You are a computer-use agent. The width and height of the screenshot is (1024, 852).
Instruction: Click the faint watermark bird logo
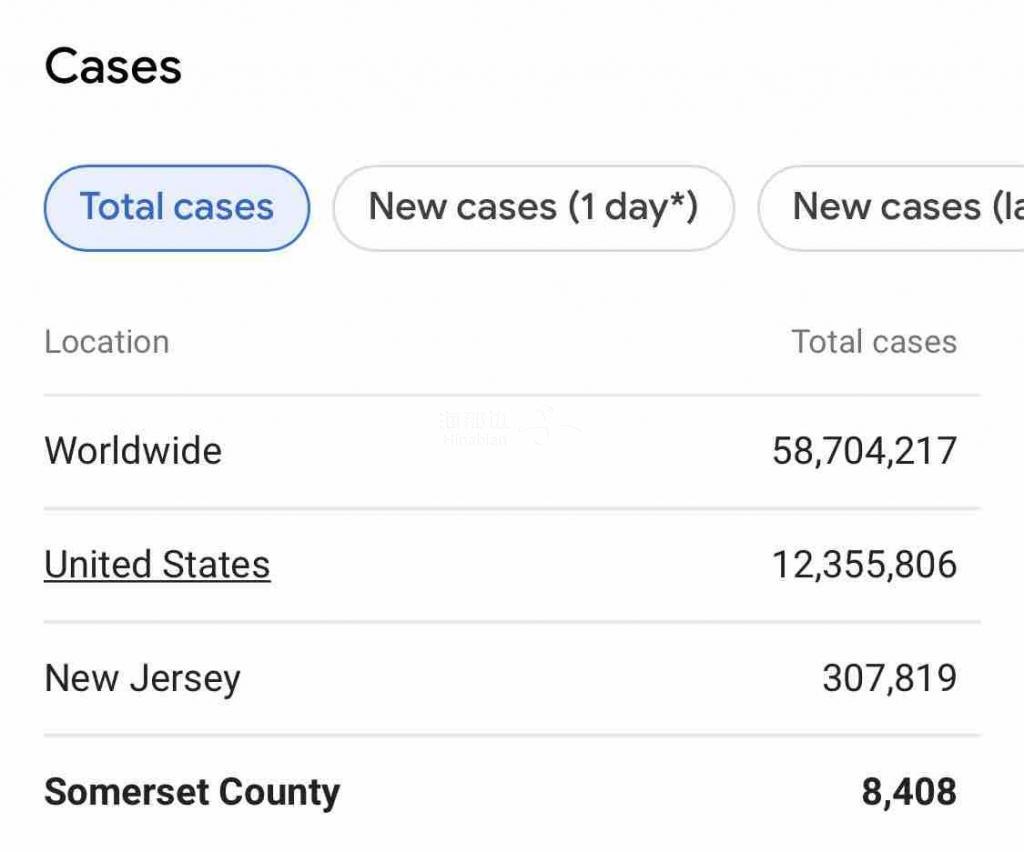click(545, 425)
